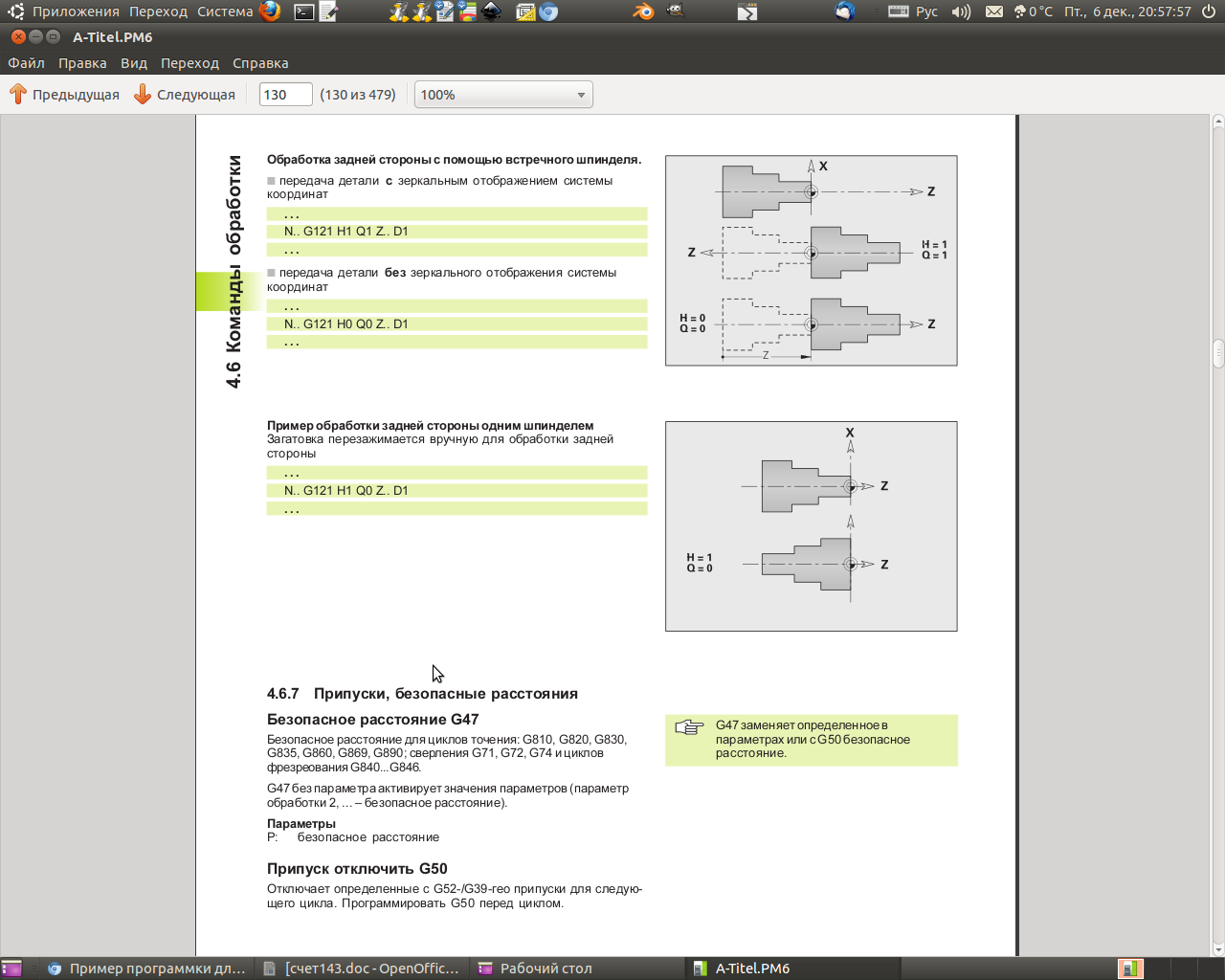
Task: Click the show desktop icon in bottom panel
Action: tap(11, 969)
